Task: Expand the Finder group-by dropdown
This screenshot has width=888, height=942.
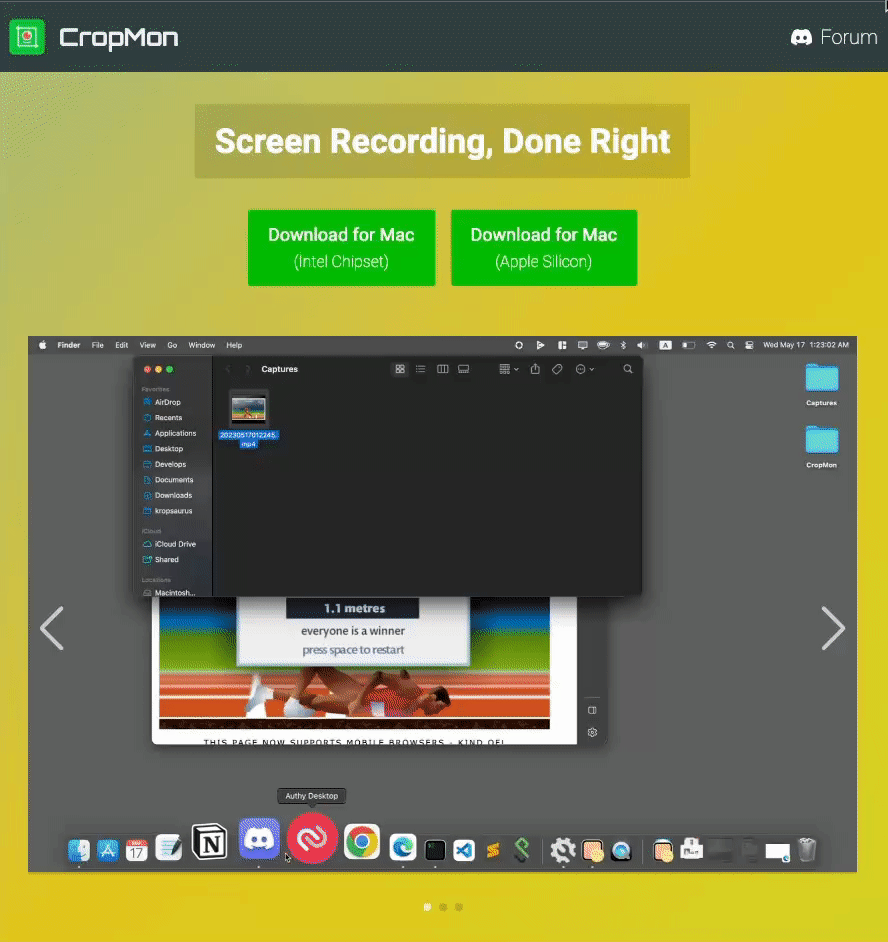Action: (x=509, y=369)
